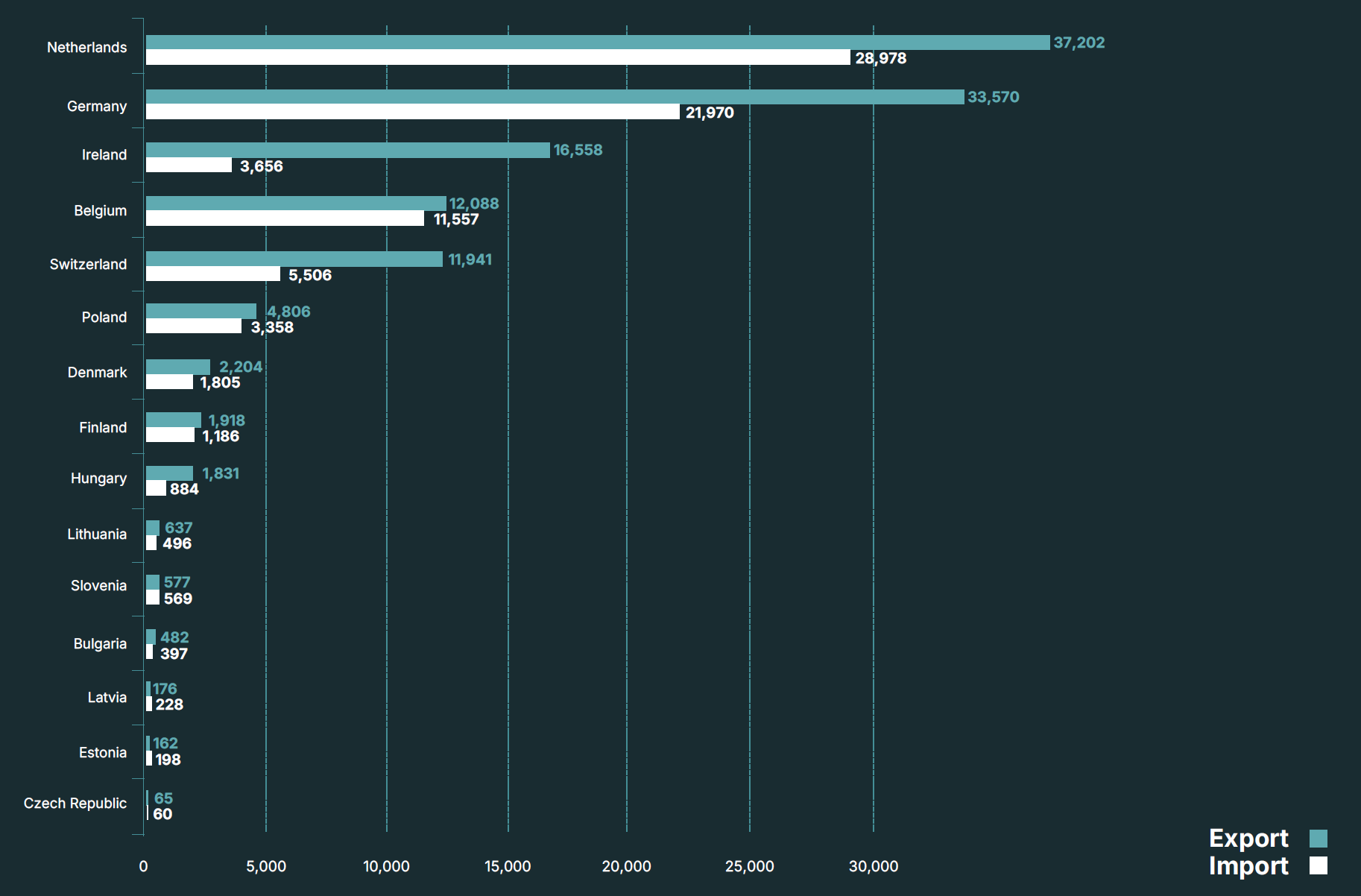This screenshot has height=896, width=1361.
Task: Click the Finland import bar
Action: [170, 435]
